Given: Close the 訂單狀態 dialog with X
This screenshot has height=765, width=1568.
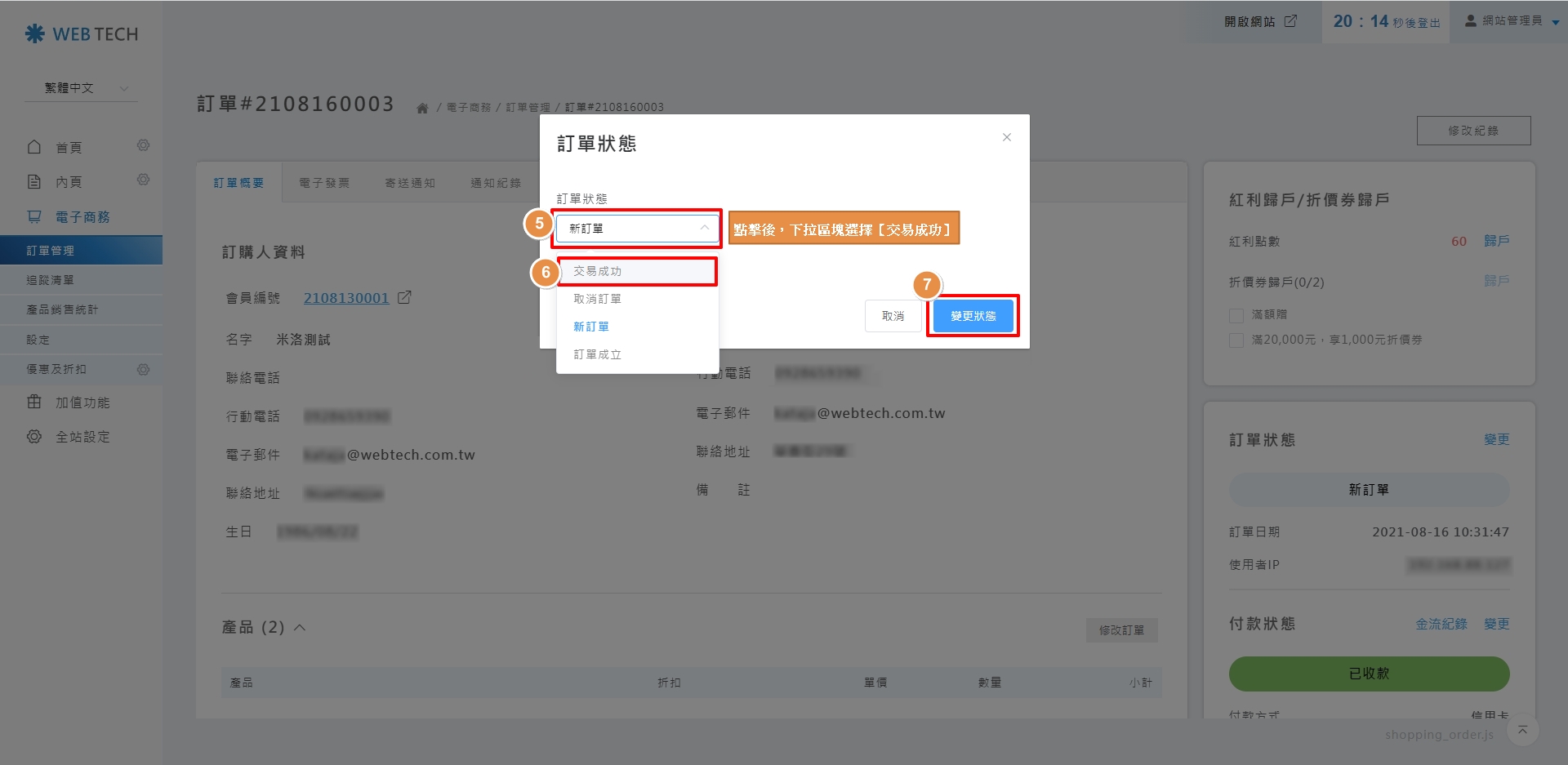Looking at the screenshot, I should point(1007,137).
